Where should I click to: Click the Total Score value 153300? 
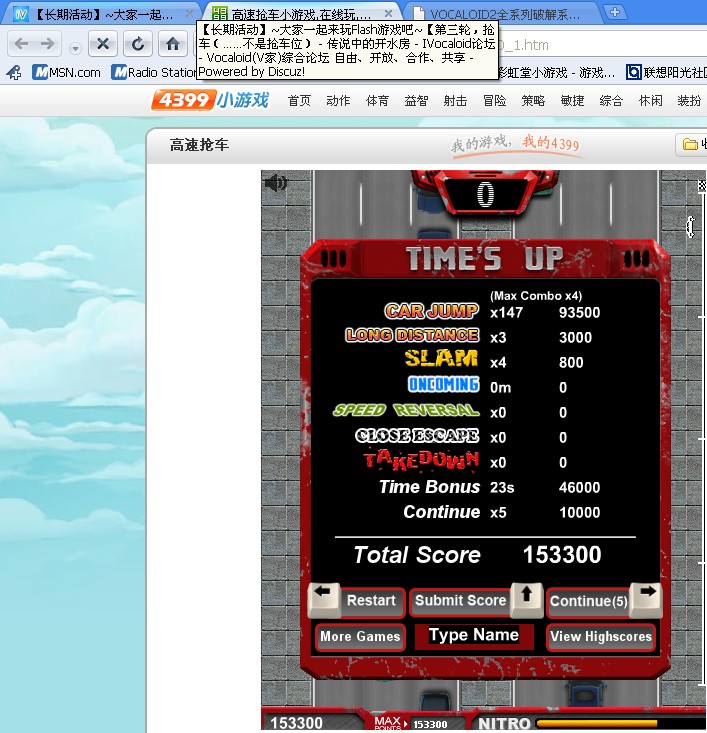[x=562, y=555]
